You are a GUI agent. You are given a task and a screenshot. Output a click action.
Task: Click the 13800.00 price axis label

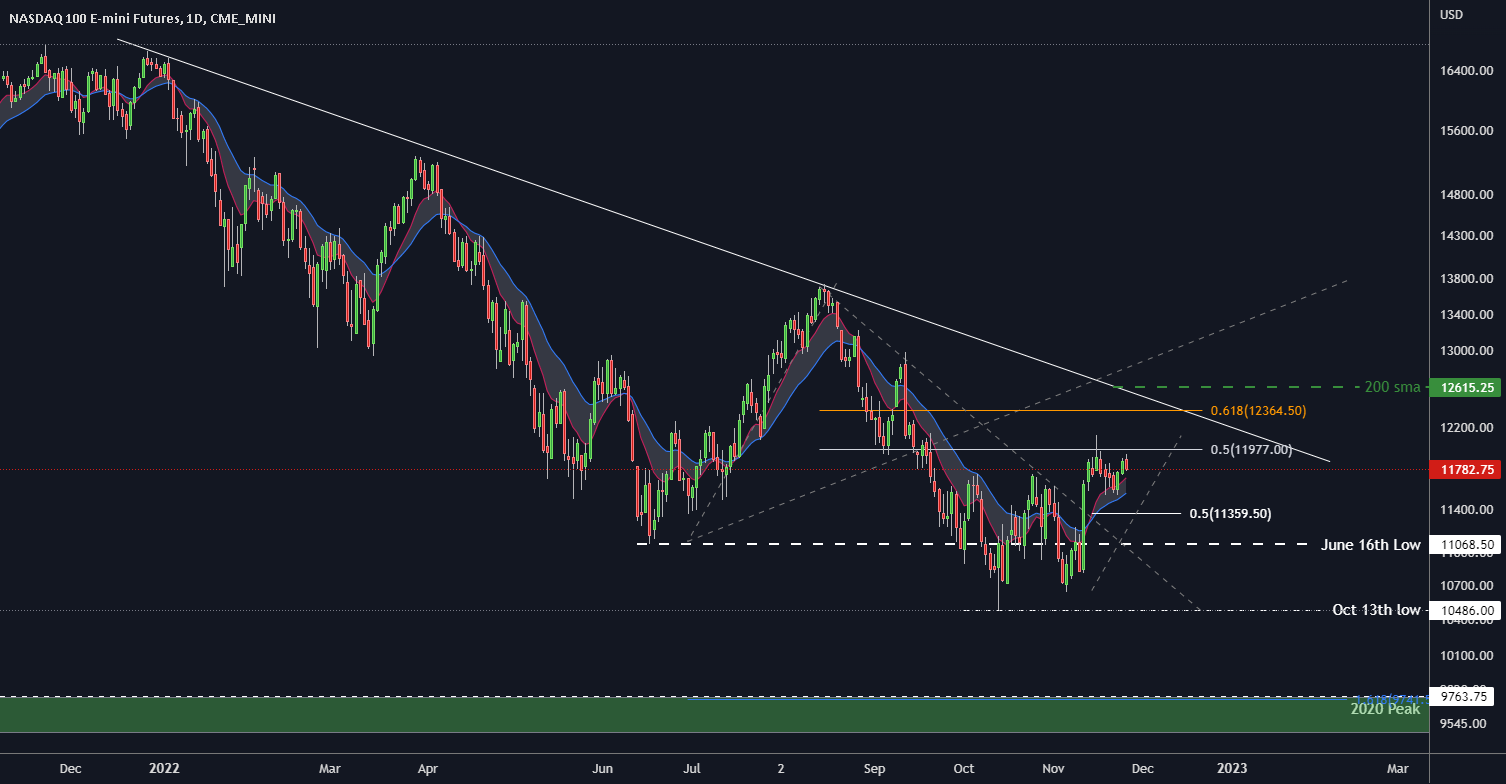coord(1466,278)
